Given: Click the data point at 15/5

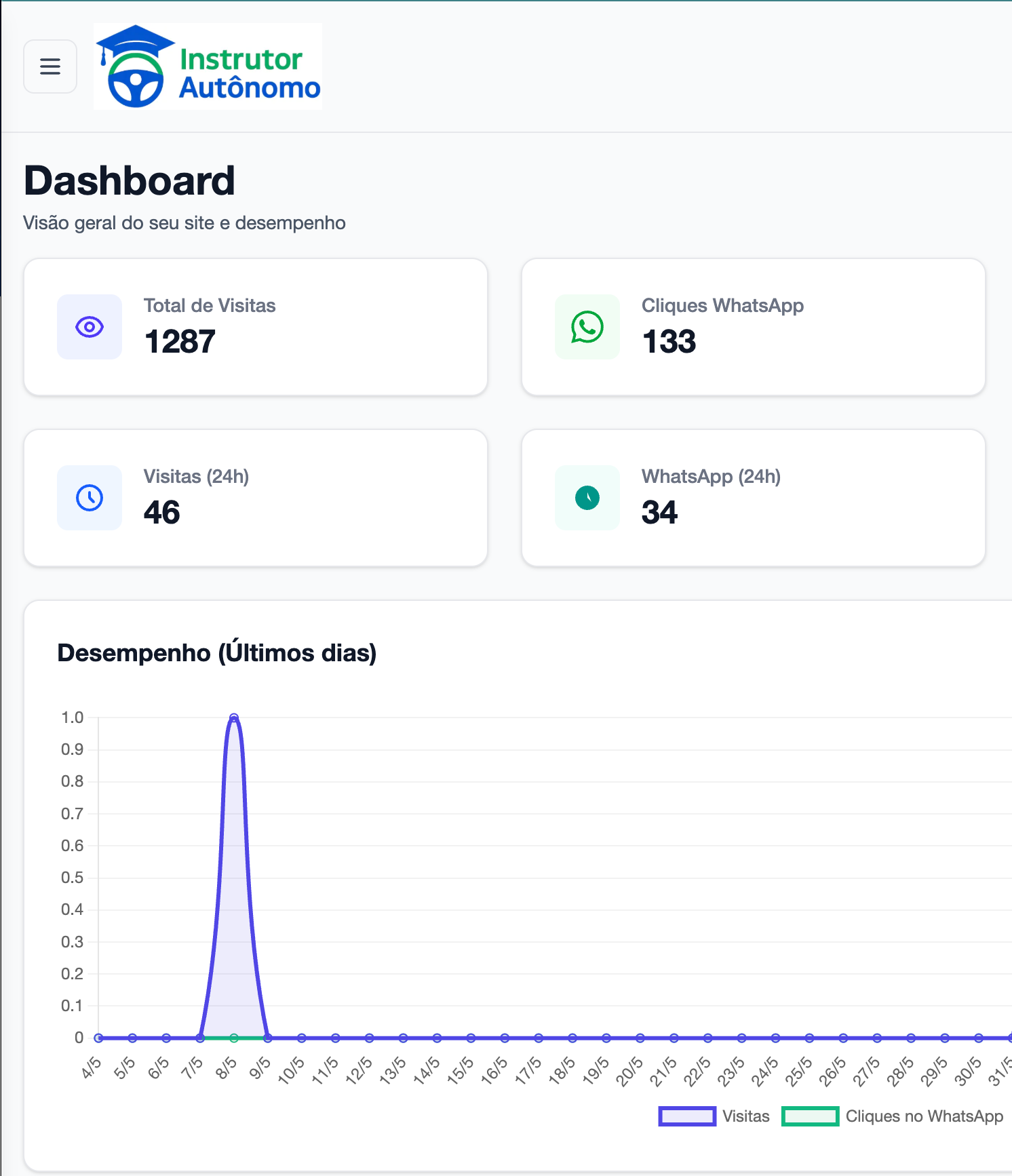Looking at the screenshot, I should tap(471, 1038).
